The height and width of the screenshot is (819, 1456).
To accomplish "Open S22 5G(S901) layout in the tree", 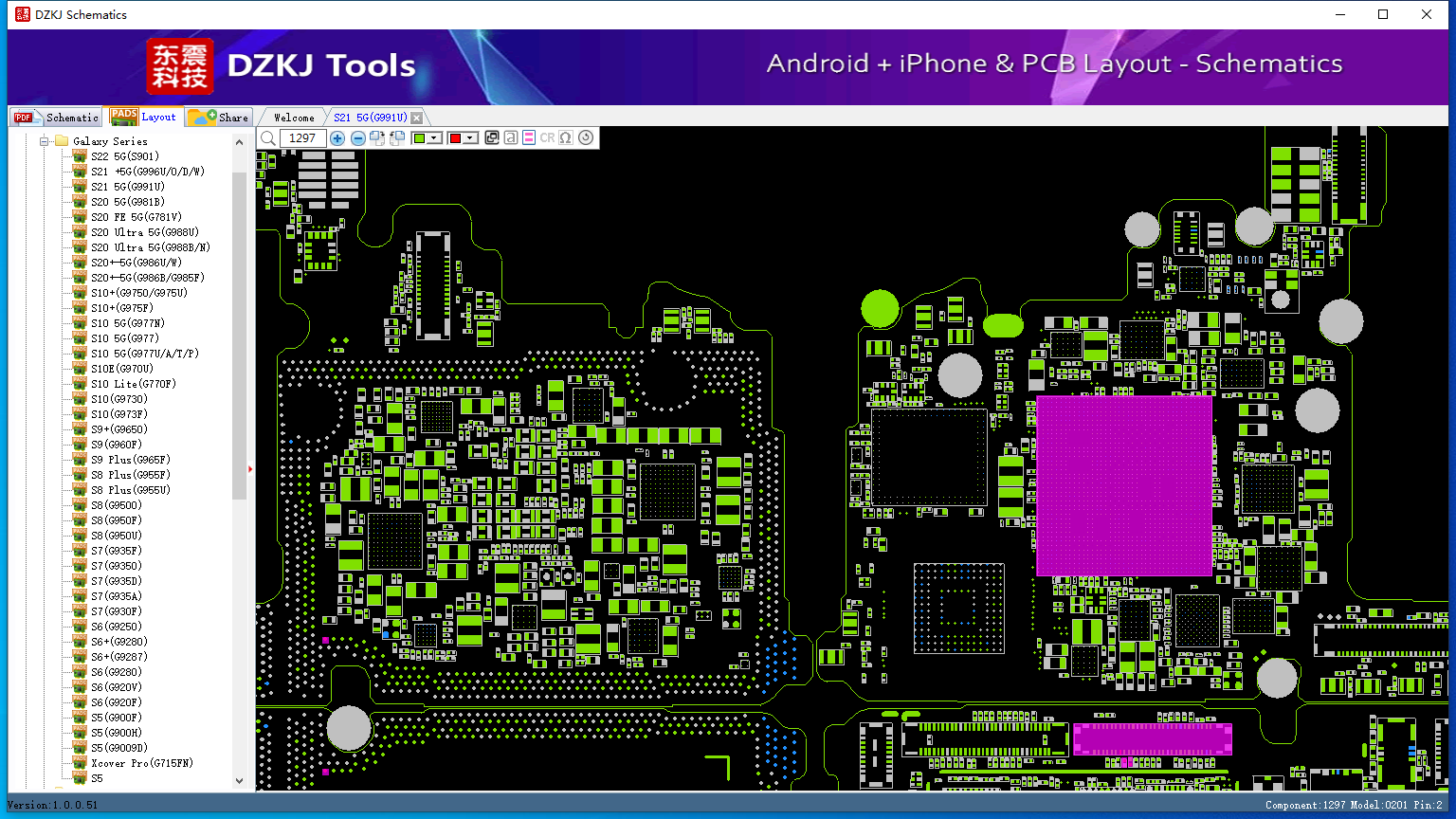I will pyautogui.click(x=125, y=156).
